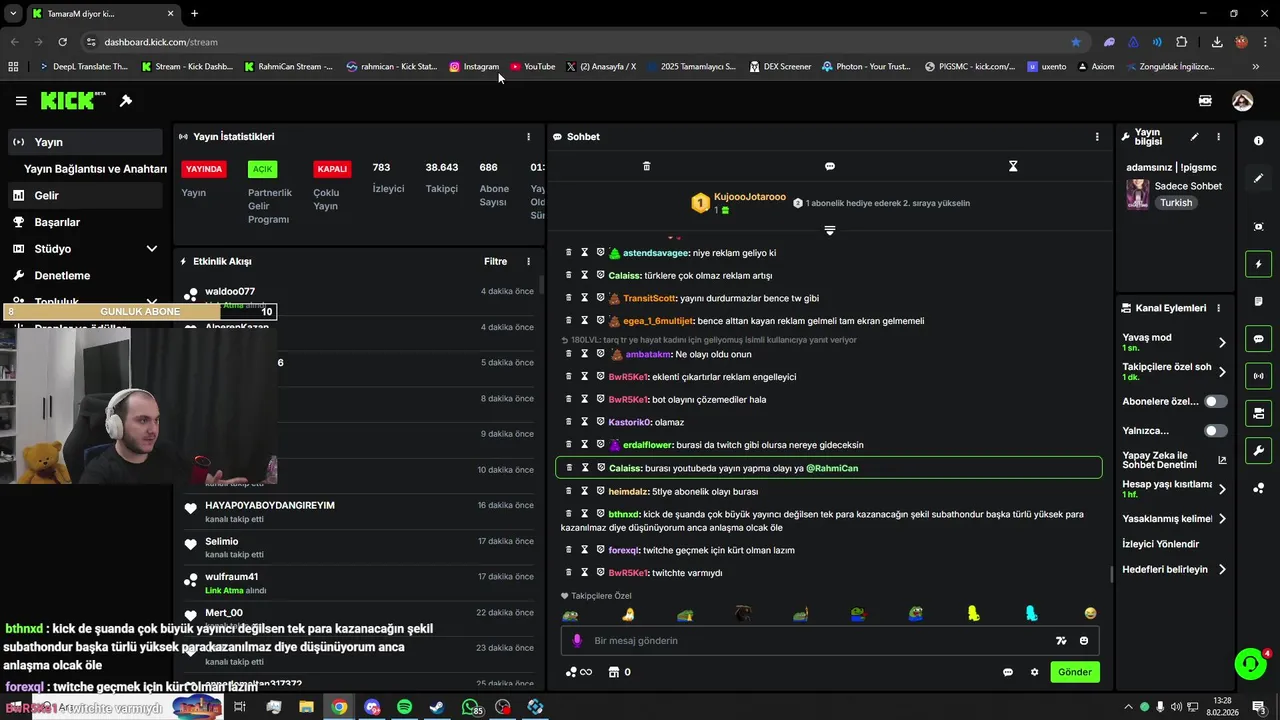Open the hamburger menu next to Kick logo

coord(21,101)
